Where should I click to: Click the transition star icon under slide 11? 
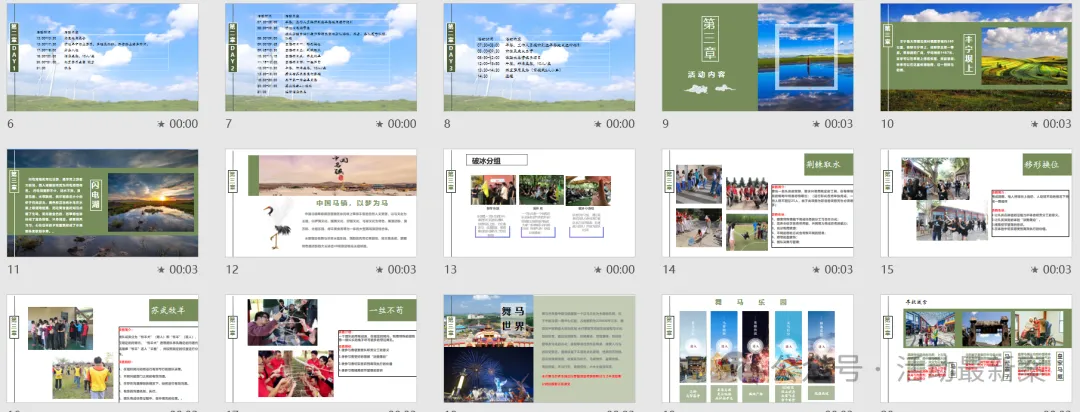tap(161, 269)
